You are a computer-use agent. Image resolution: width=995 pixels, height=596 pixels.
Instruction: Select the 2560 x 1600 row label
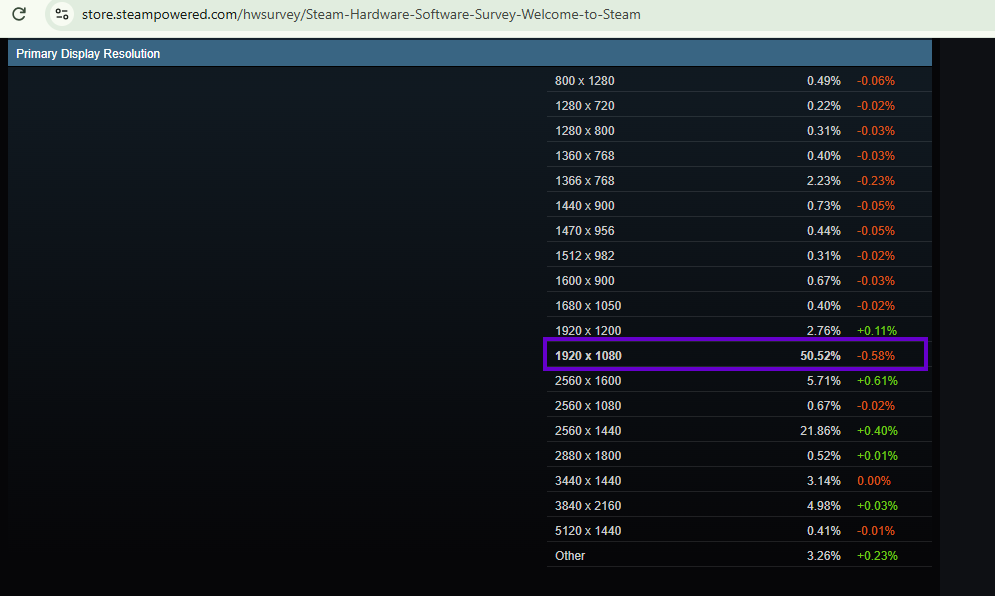[588, 381]
